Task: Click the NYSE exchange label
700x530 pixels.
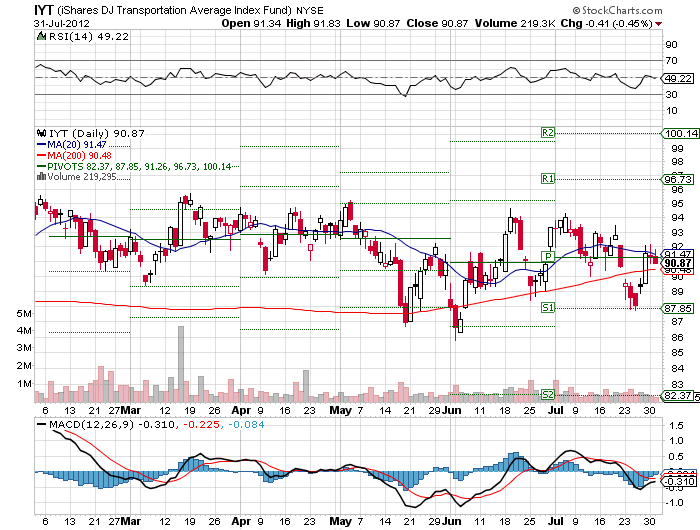Action: pyautogui.click(x=310, y=10)
